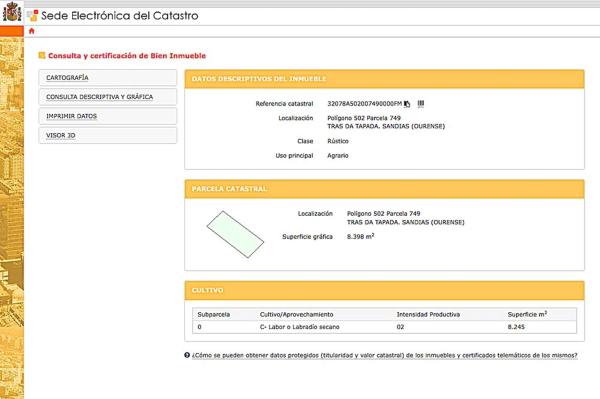Click the Subparcela column header
Screen dimensions: 600x399
point(214,314)
